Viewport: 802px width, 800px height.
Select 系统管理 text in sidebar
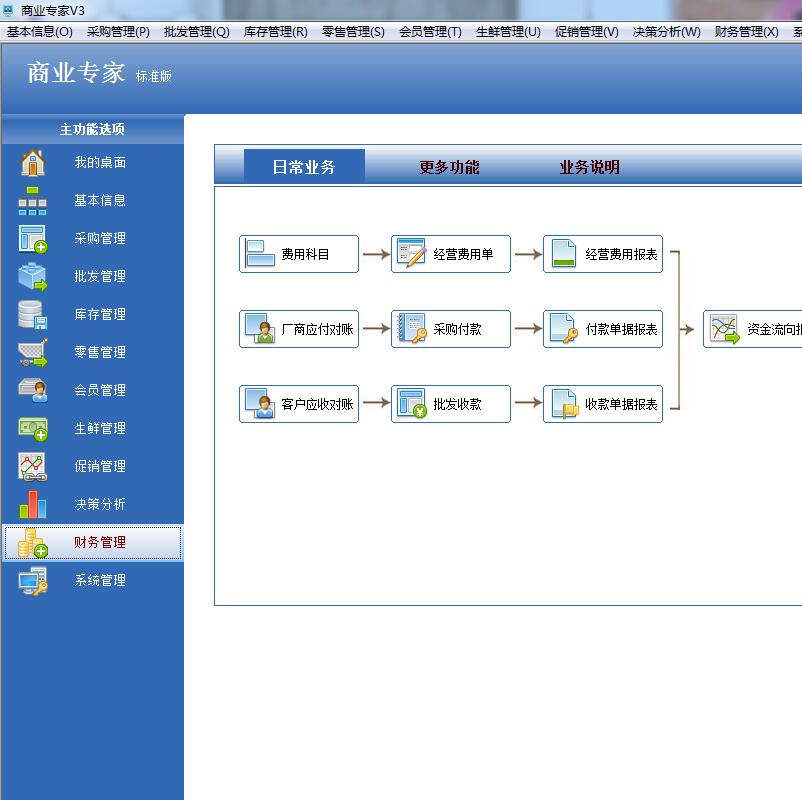pos(100,581)
